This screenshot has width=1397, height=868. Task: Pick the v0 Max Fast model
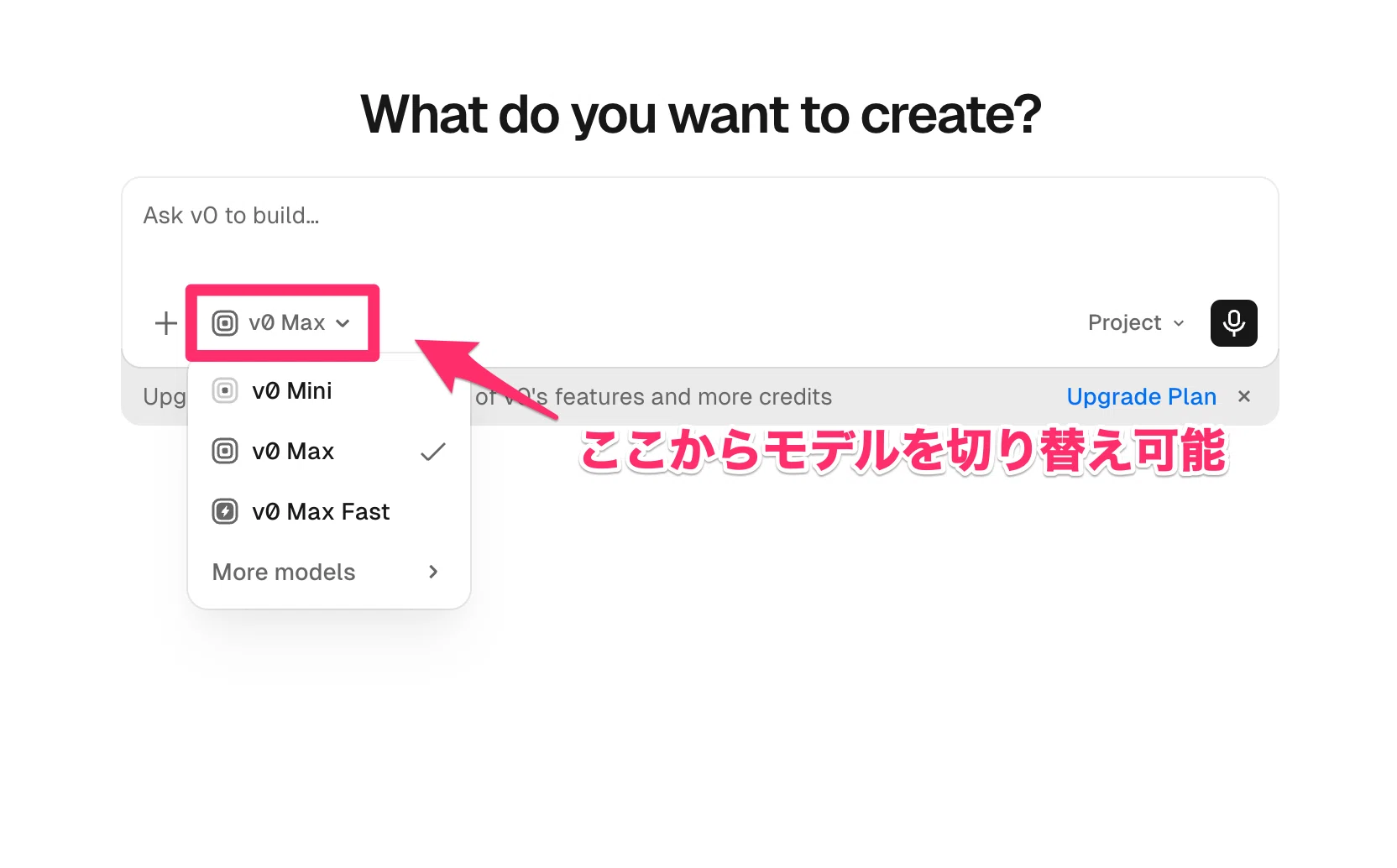[x=328, y=512]
